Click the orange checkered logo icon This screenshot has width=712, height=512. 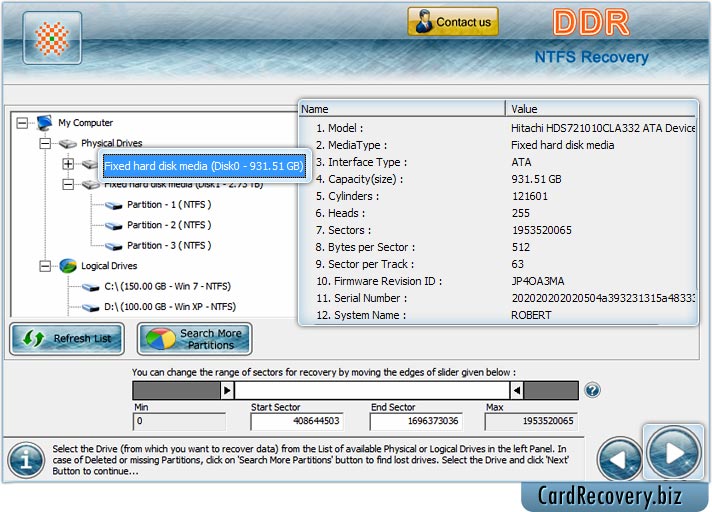[x=52, y=38]
